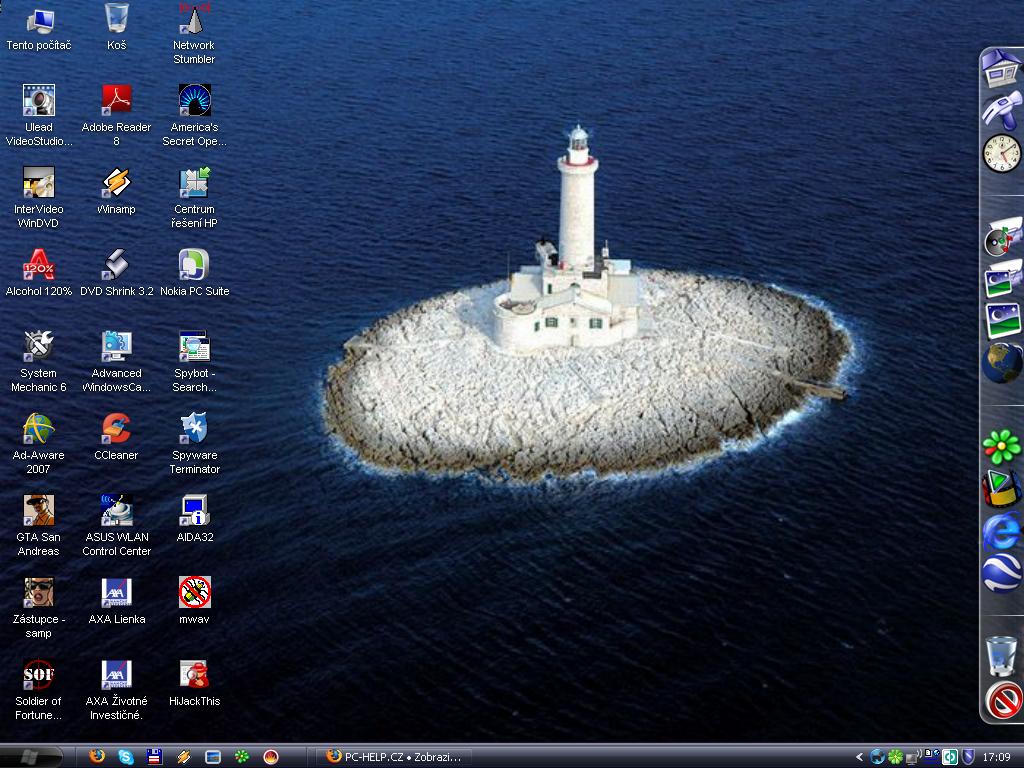Switch to PC-HELP.CZ taskbar window

[393, 757]
